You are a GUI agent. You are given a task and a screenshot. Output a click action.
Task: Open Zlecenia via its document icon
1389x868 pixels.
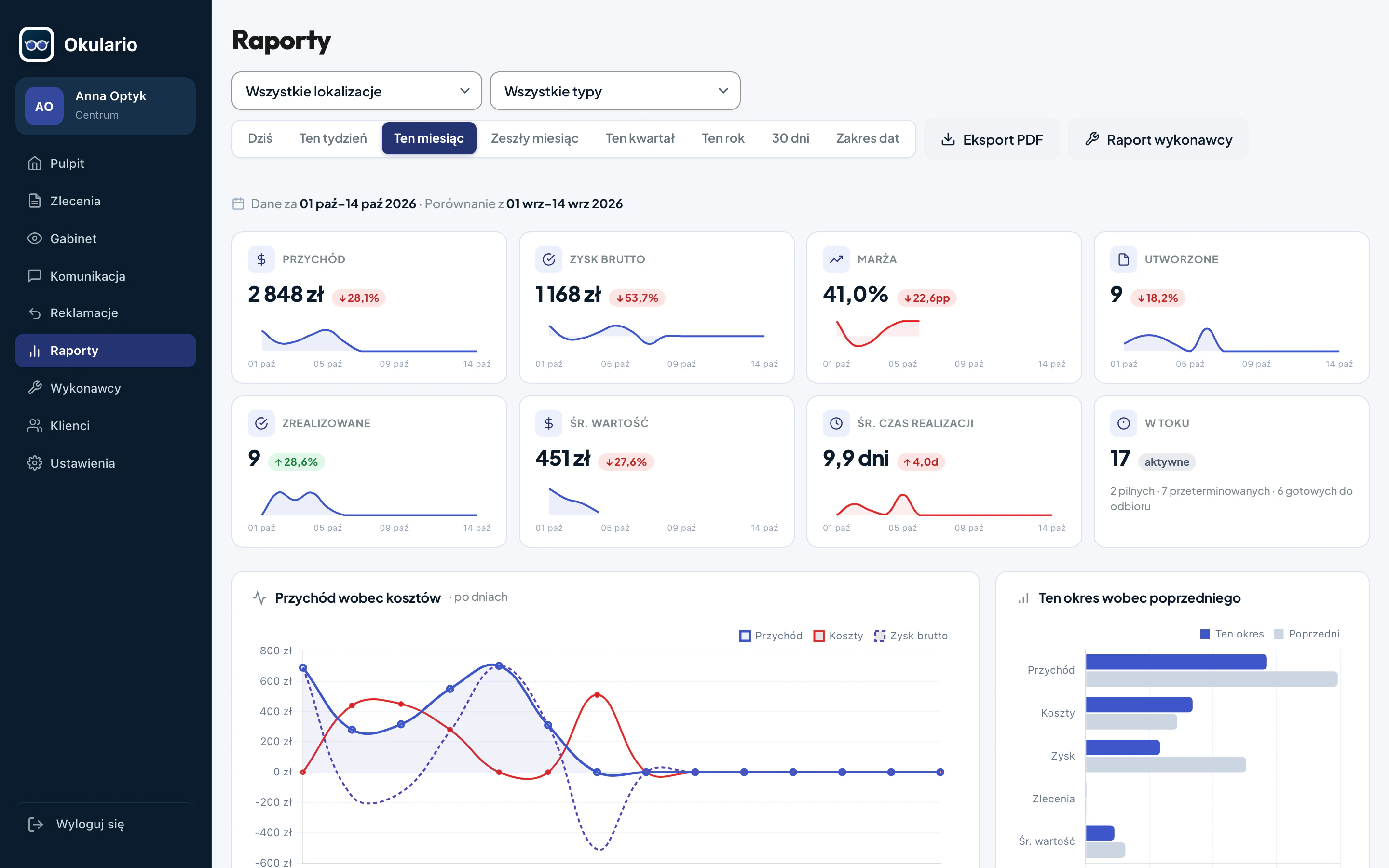(35, 201)
